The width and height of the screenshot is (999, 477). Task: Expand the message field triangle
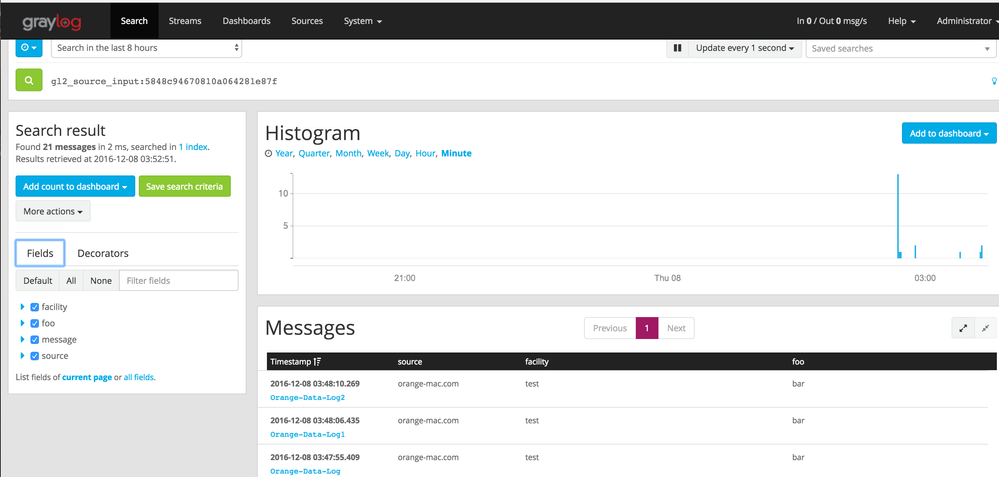pos(23,339)
